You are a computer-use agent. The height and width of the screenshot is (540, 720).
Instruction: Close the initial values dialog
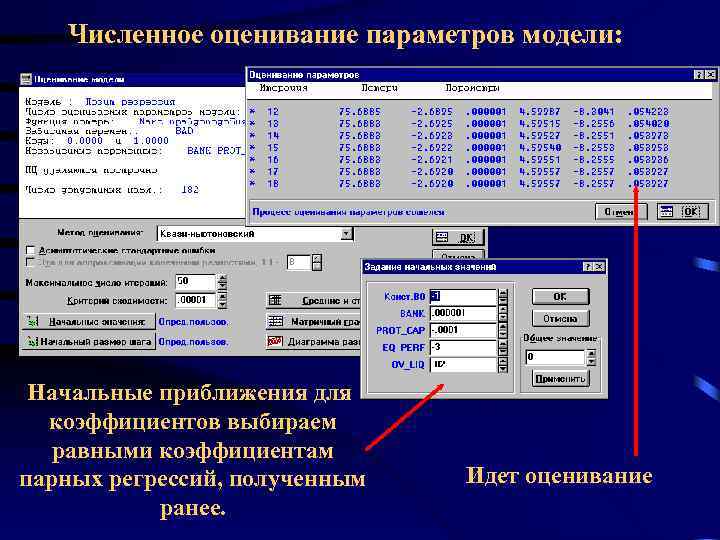point(599,267)
